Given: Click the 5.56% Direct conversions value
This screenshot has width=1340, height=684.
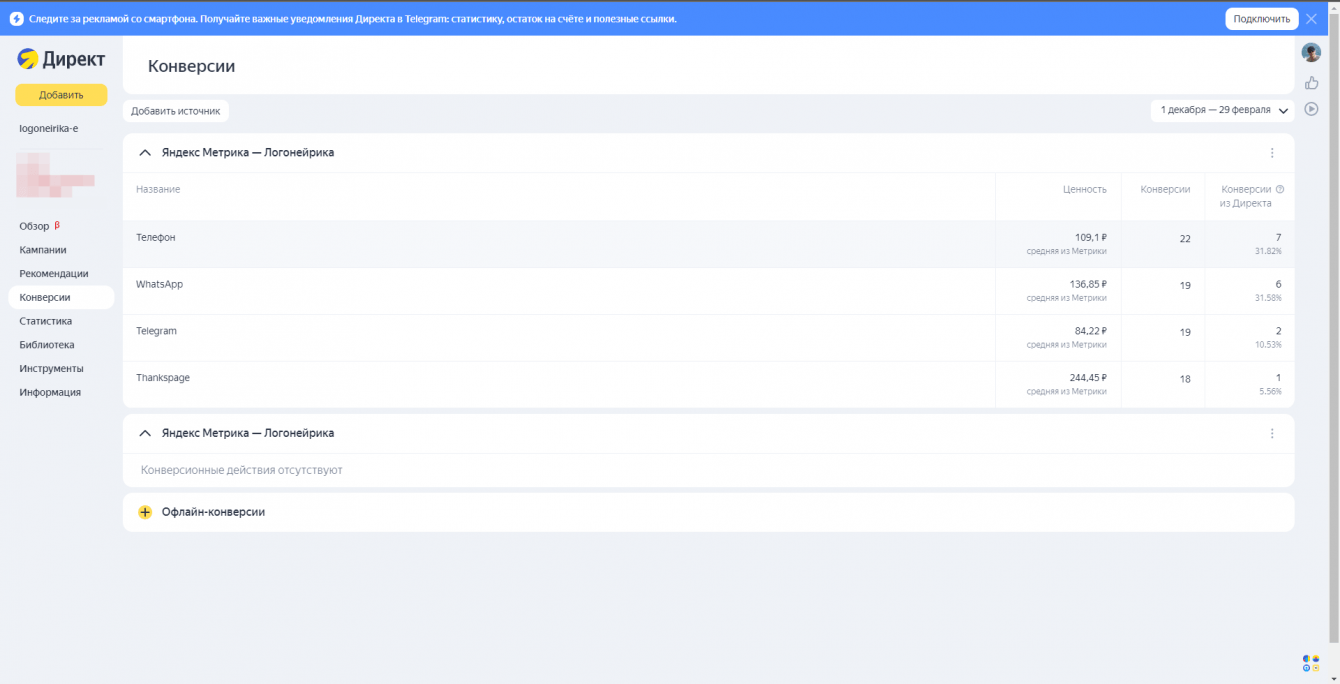Looking at the screenshot, I should (x=1270, y=391).
